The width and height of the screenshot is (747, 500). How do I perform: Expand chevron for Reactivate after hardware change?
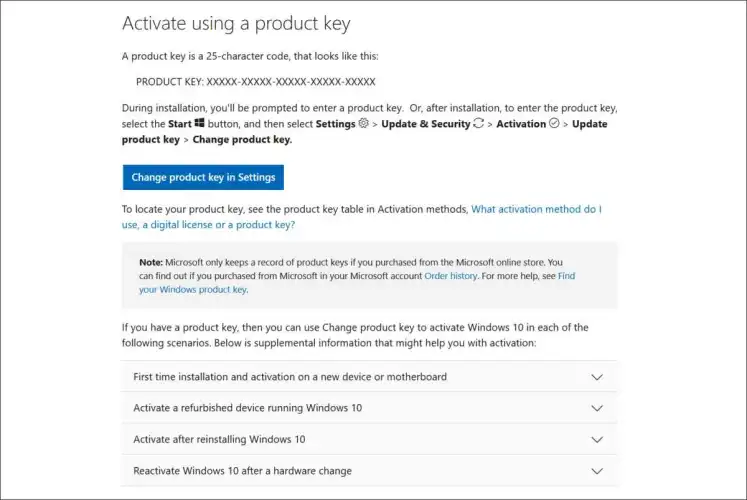click(x=597, y=470)
